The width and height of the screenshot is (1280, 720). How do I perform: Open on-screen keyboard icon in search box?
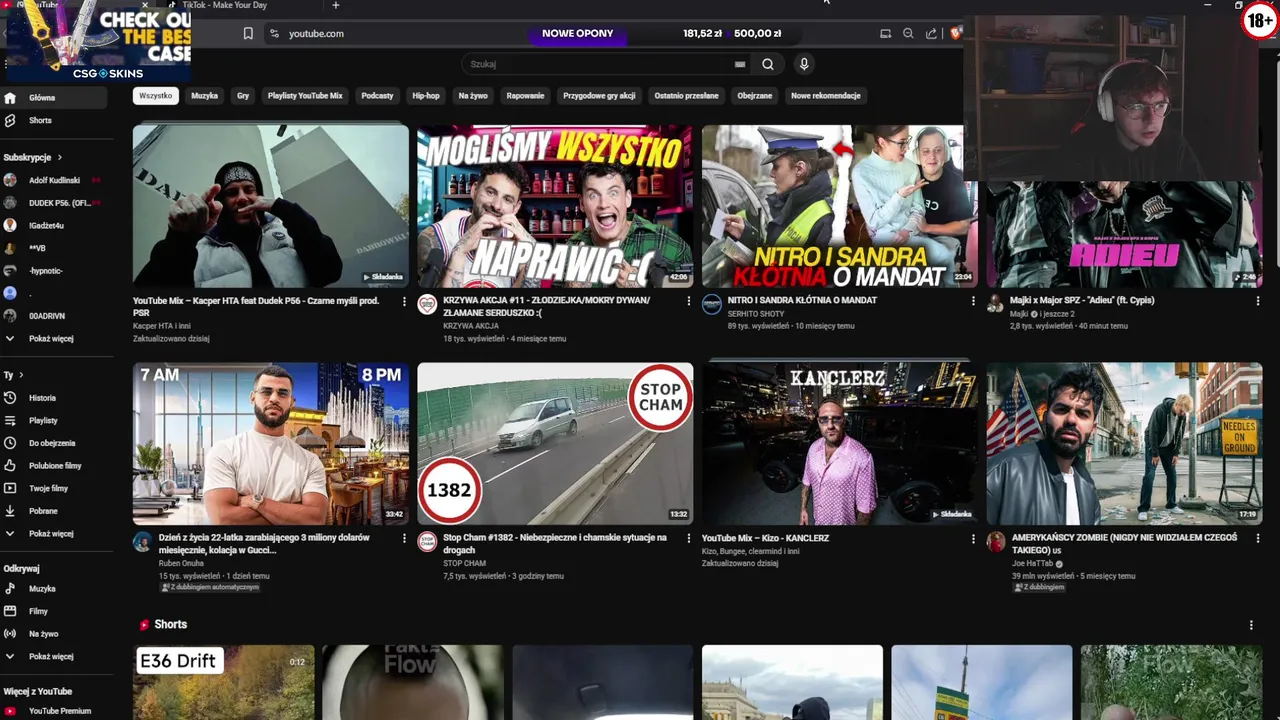(x=740, y=64)
